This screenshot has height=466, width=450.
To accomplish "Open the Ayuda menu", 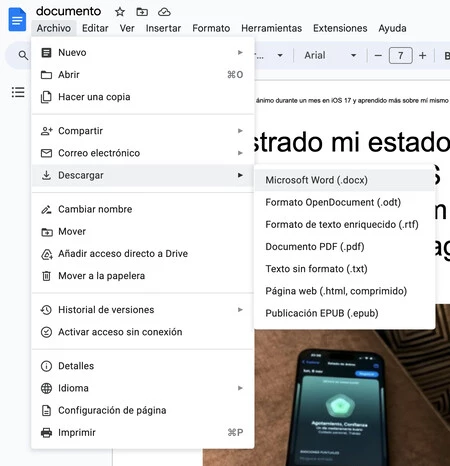I will point(392,28).
